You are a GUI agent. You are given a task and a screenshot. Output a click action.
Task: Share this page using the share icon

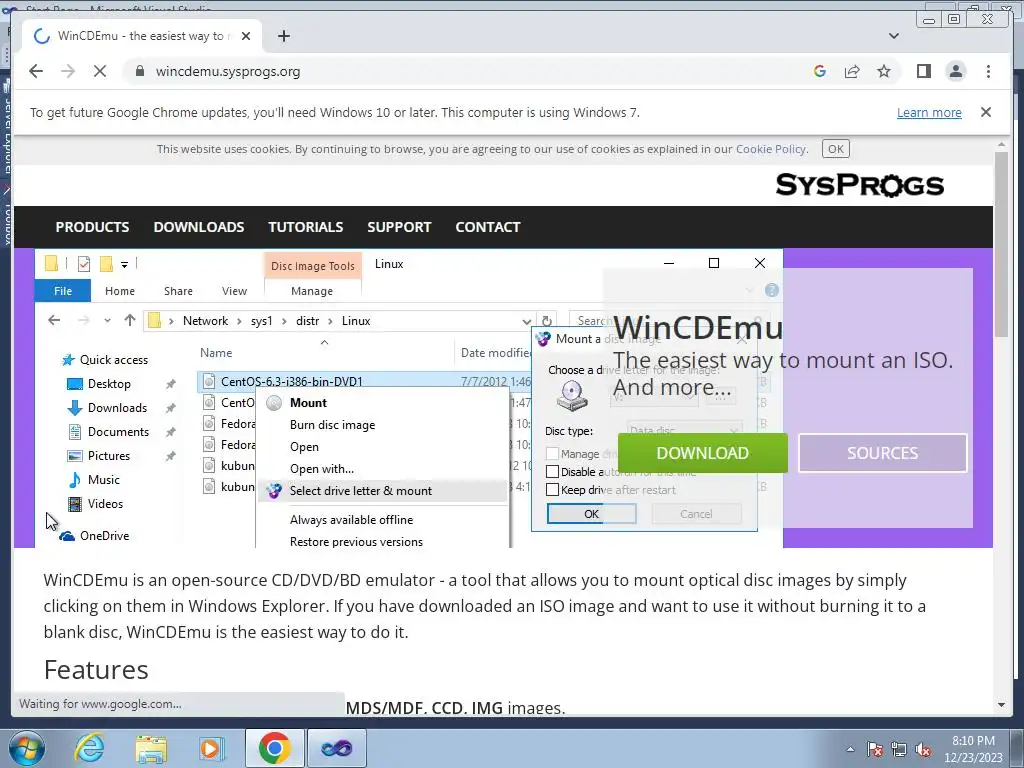pyautogui.click(x=852, y=71)
